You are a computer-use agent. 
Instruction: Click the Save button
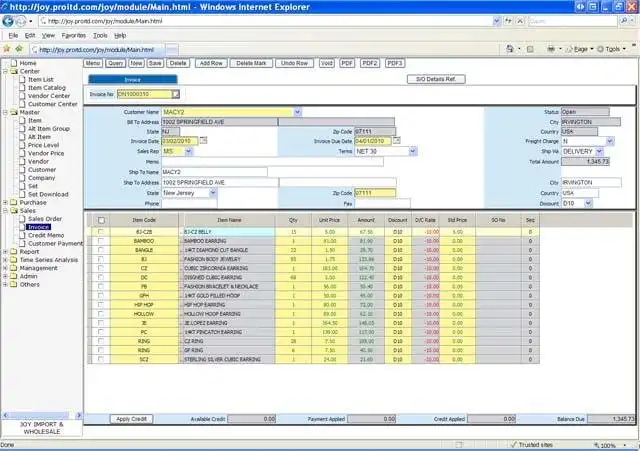coord(155,63)
